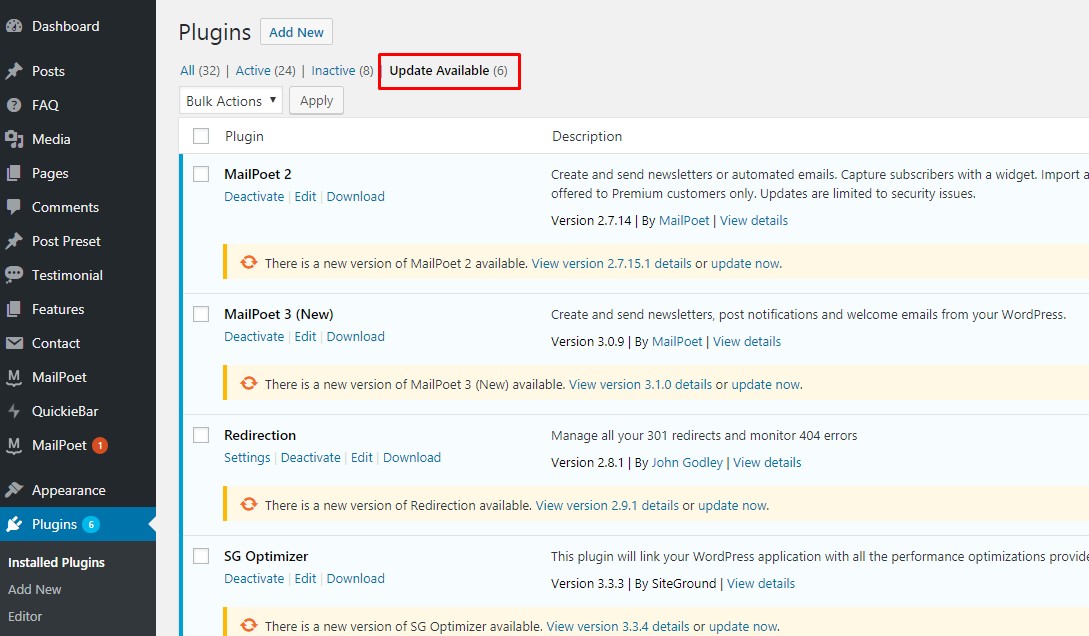Click the Apply bulk action button
The image size is (1089, 636).
tap(317, 101)
